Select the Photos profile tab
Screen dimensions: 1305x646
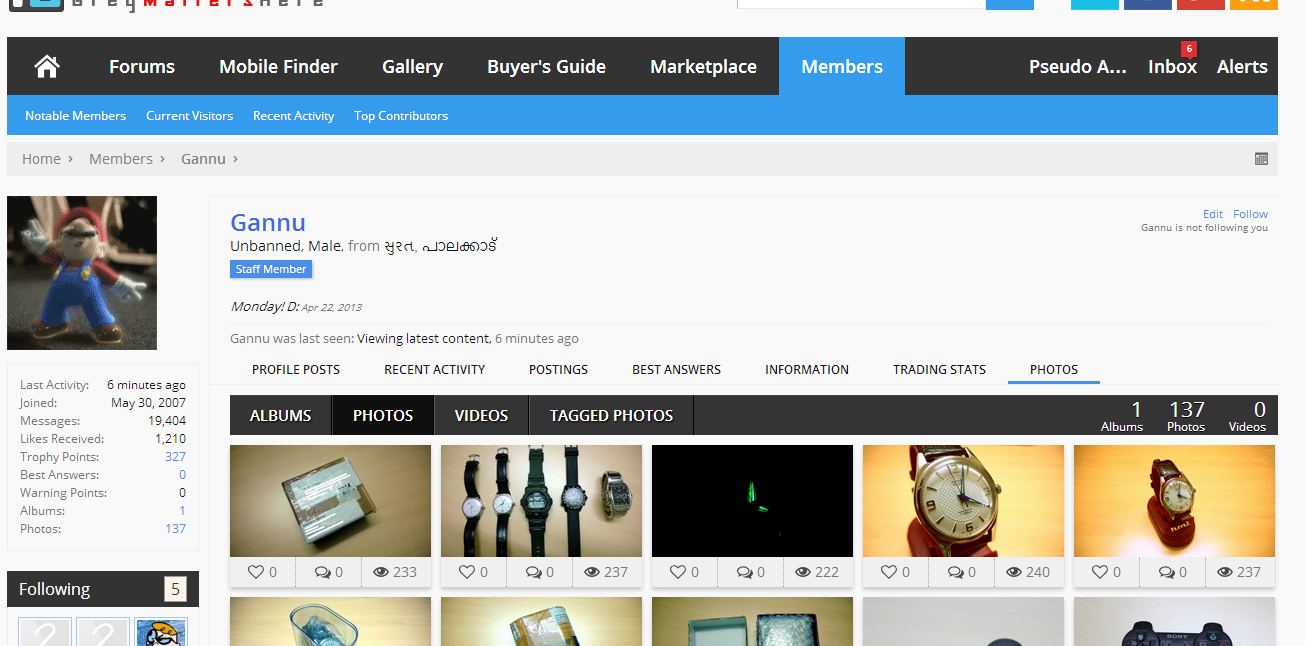tap(1054, 369)
